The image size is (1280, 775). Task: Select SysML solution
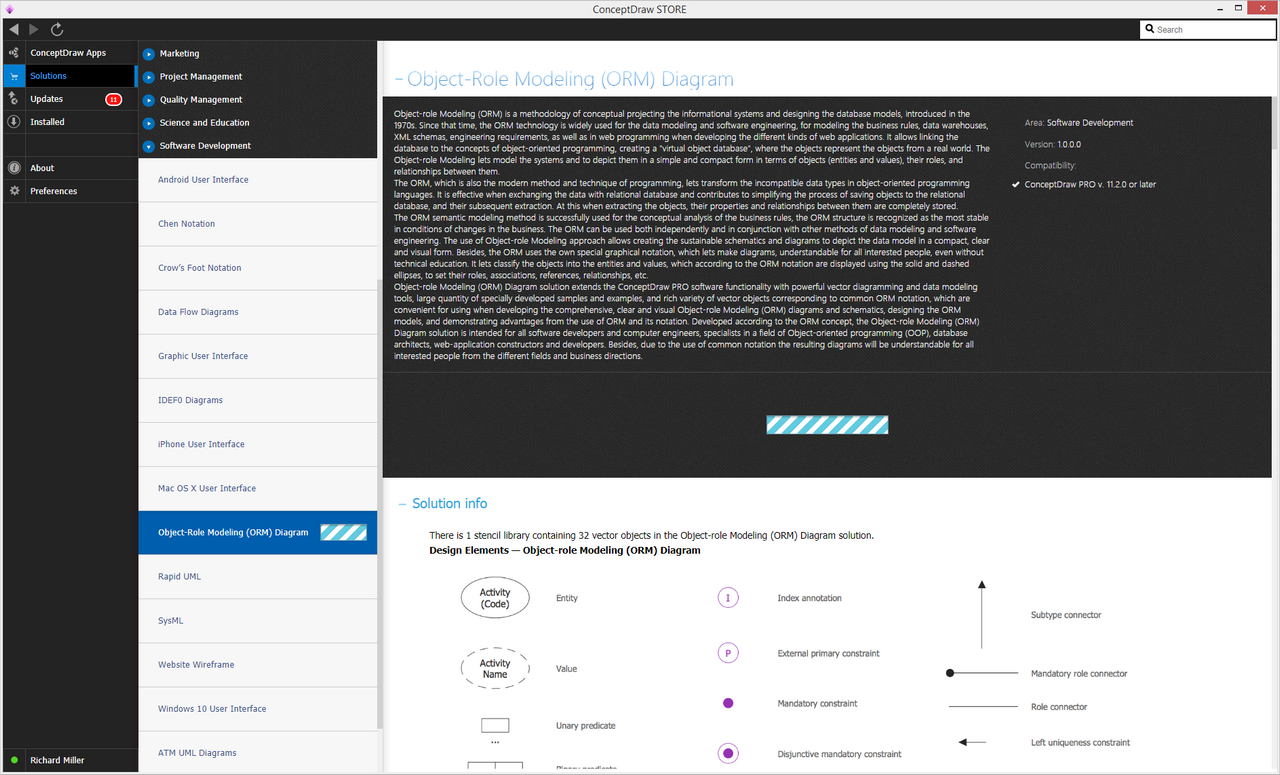click(x=258, y=621)
